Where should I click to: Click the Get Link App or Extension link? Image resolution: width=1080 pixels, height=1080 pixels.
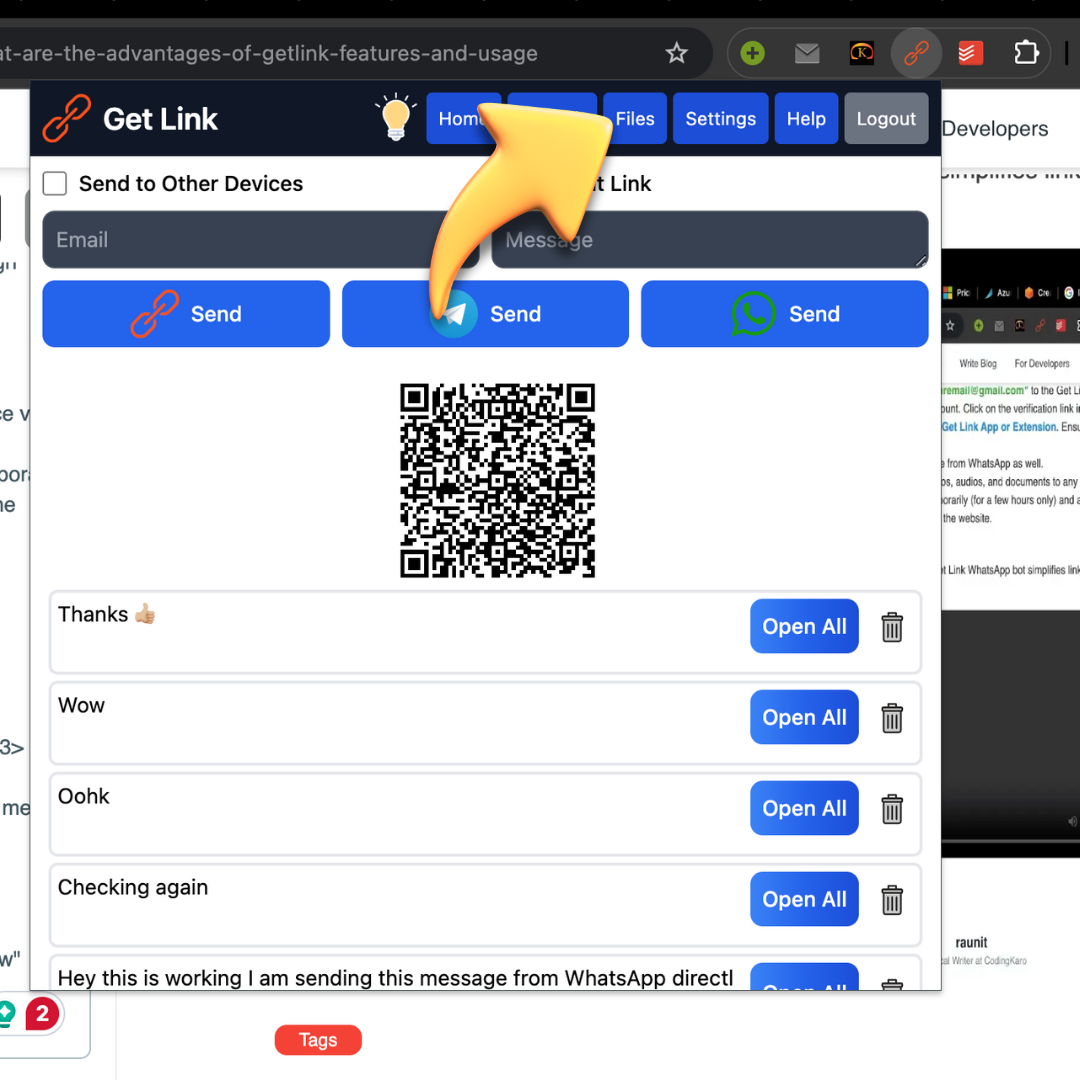(999, 427)
